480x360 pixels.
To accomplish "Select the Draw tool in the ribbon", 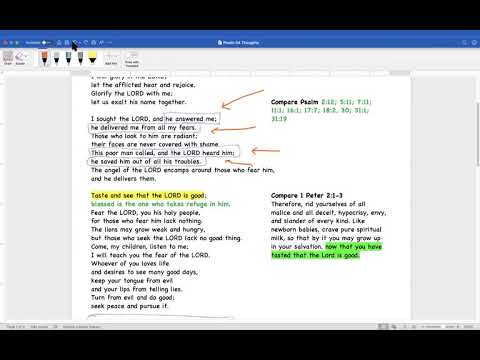I will point(8,58).
